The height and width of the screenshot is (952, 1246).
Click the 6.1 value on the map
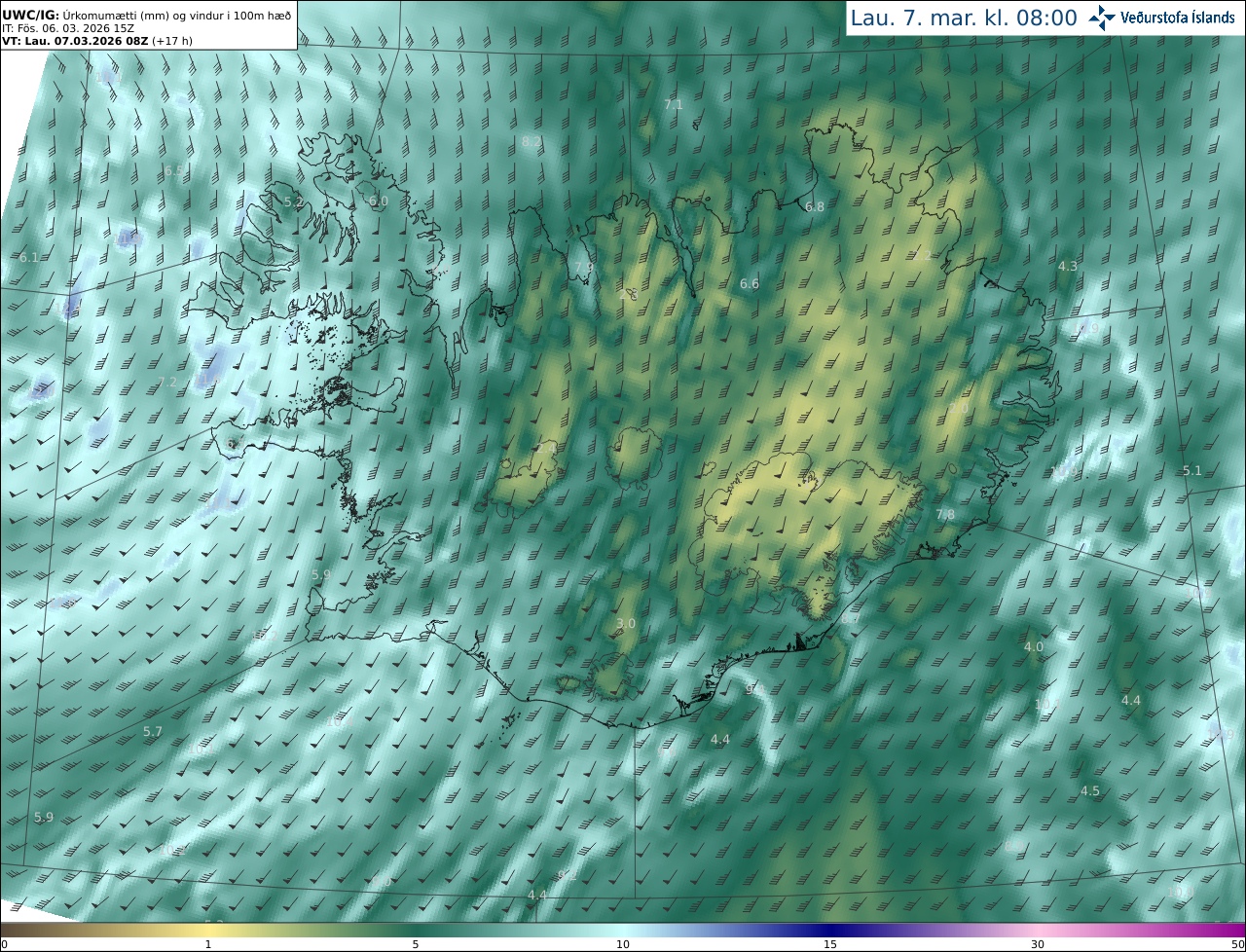pyautogui.click(x=29, y=257)
